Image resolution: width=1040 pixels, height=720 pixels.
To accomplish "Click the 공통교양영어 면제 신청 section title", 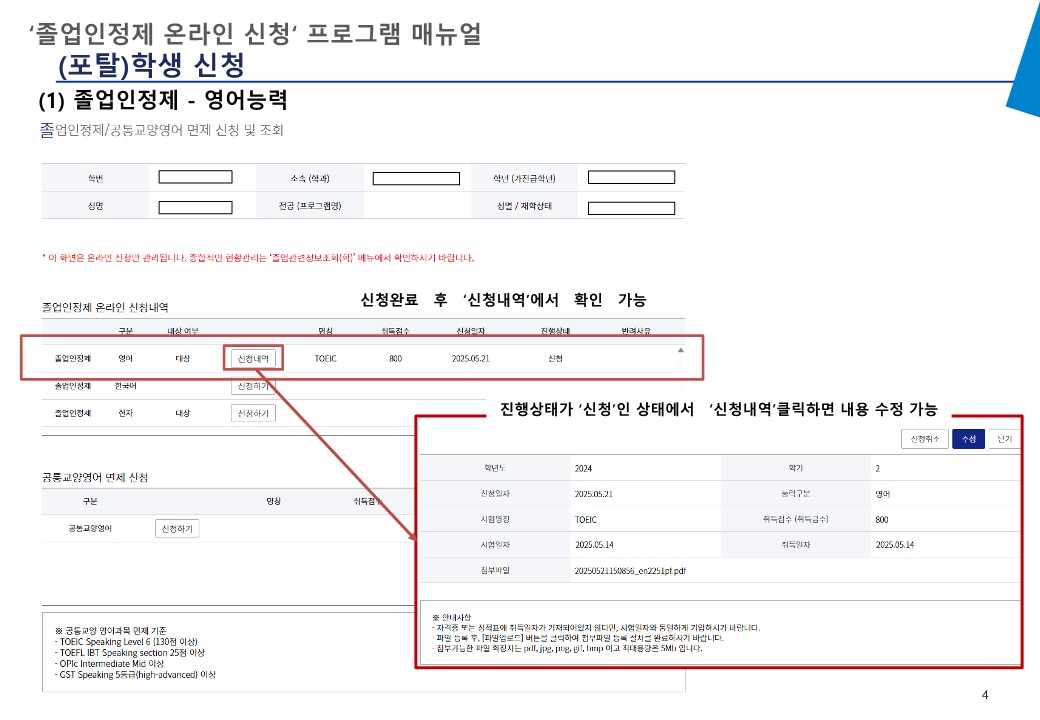I will [95, 477].
